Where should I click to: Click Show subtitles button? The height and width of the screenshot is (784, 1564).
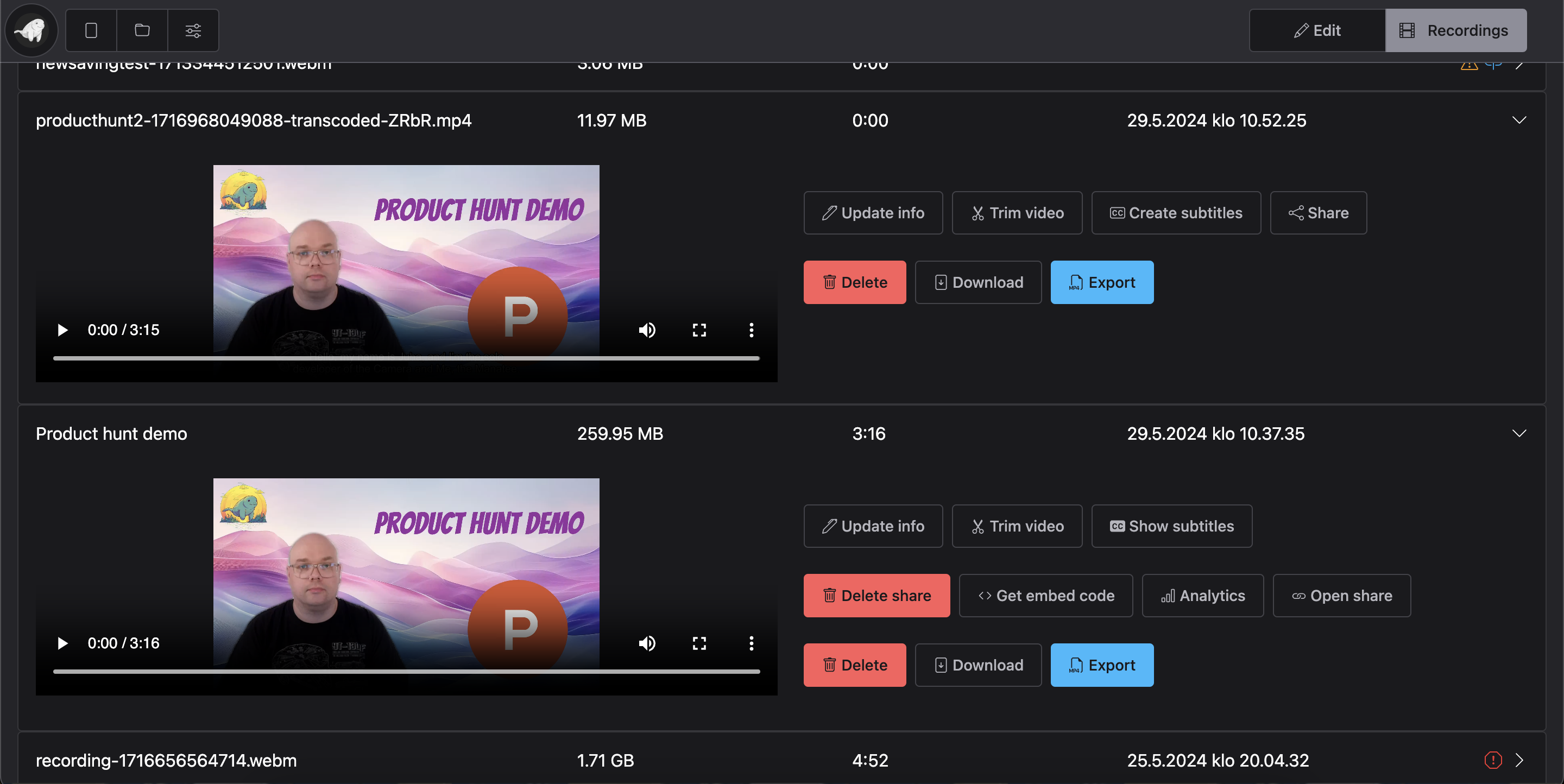pyautogui.click(x=1172, y=526)
